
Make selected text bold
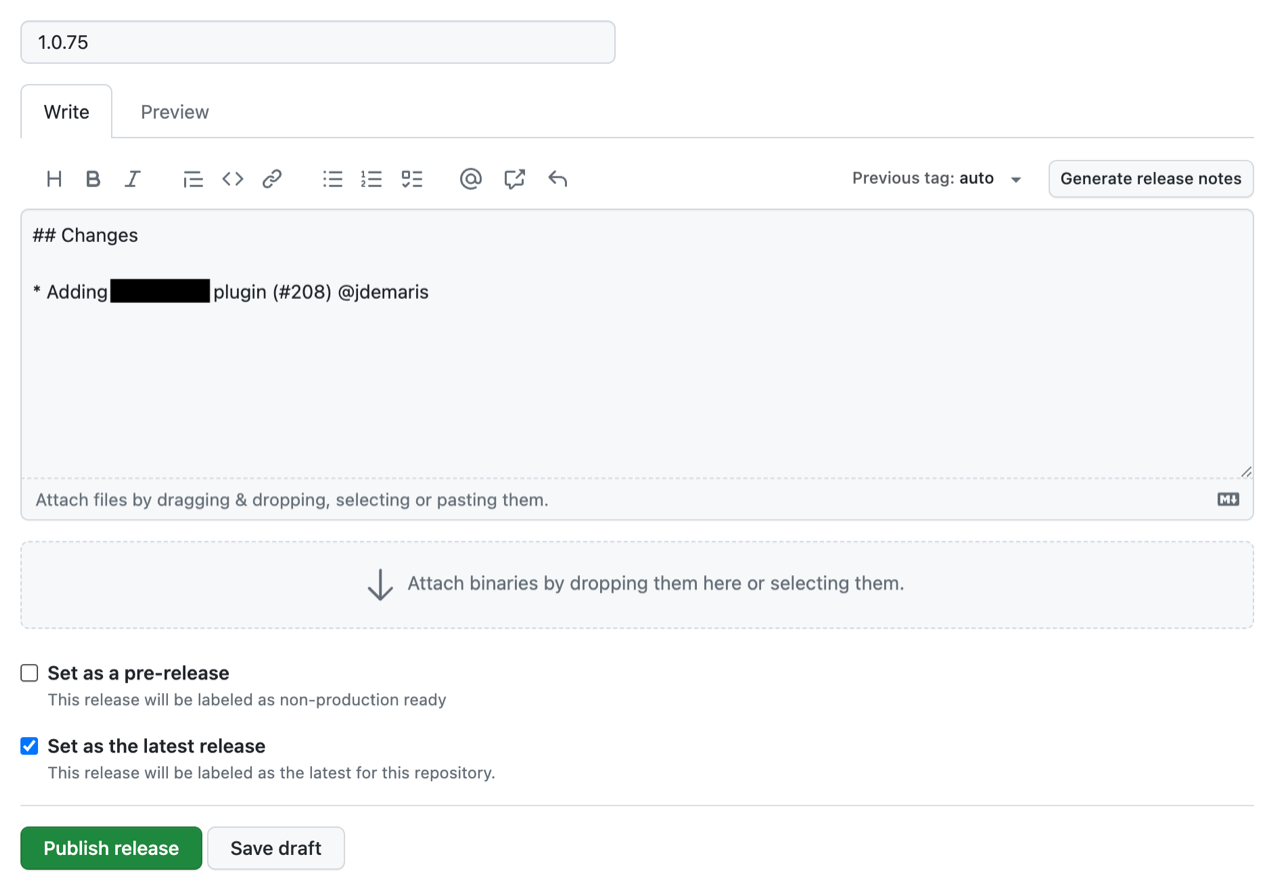(x=93, y=178)
